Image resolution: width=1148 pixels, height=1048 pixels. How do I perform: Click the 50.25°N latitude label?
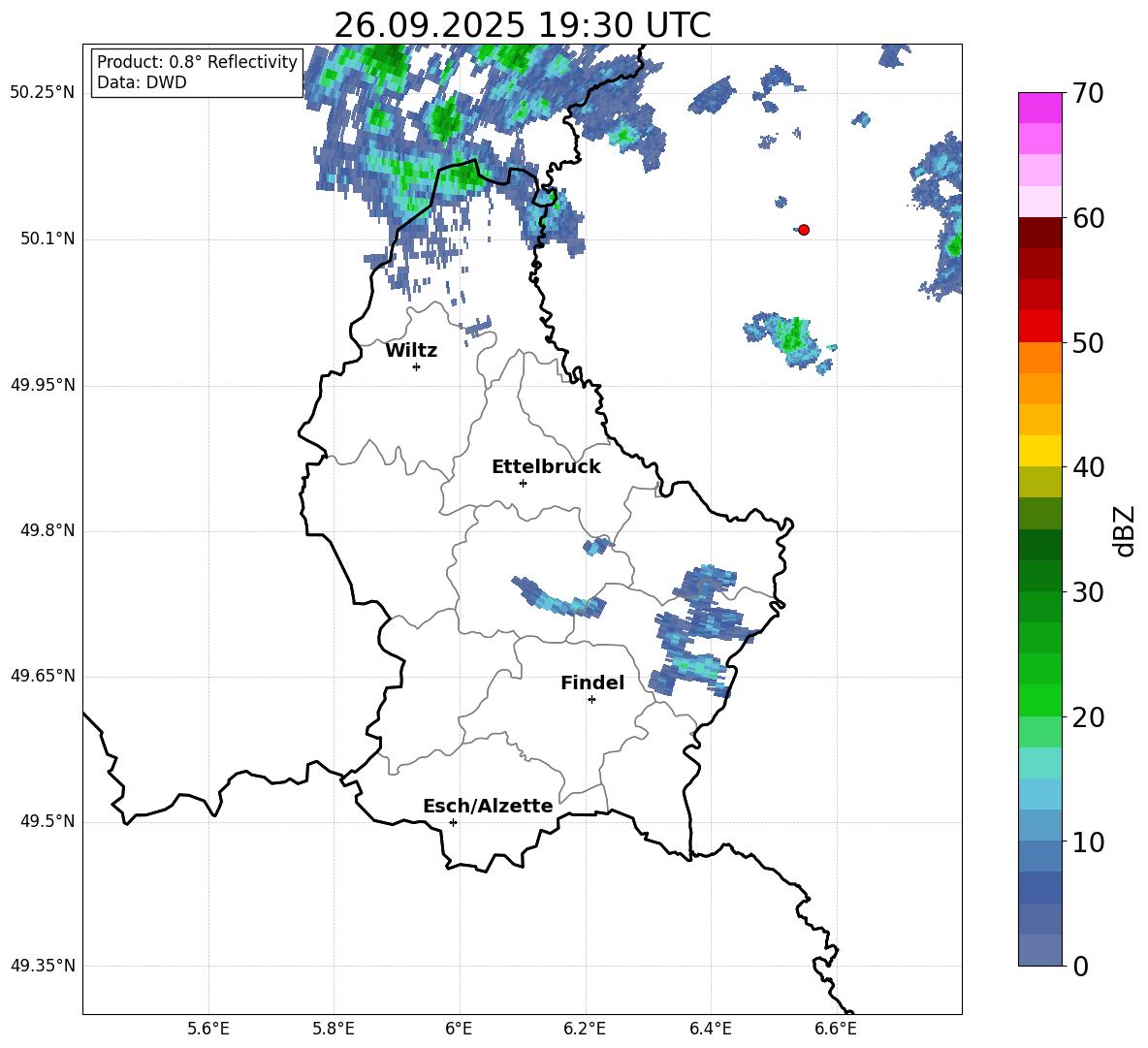click(43, 93)
